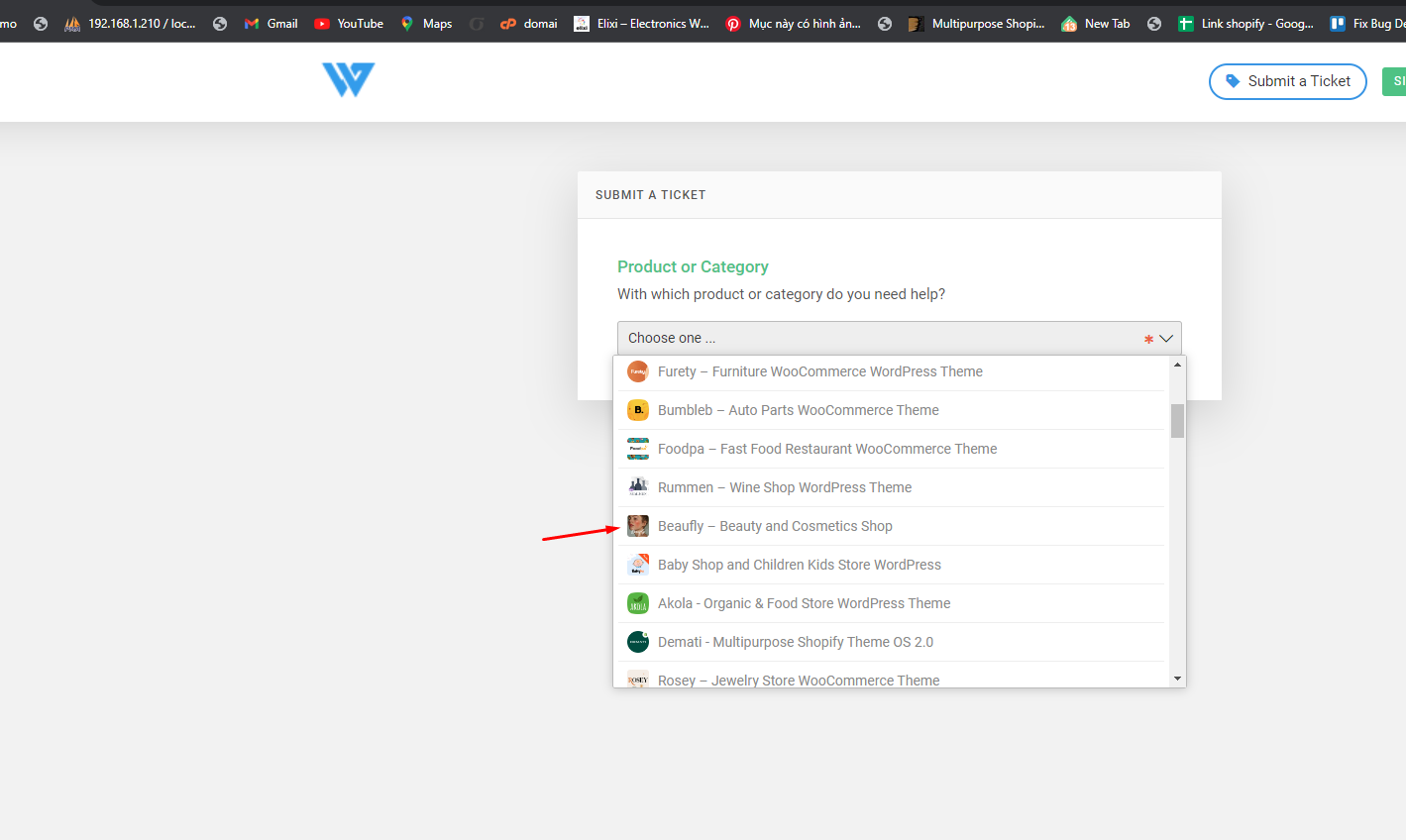This screenshot has height=840, width=1406.
Task: Select the Furety Furniture WooCommerce theme option
Action: 891,371
